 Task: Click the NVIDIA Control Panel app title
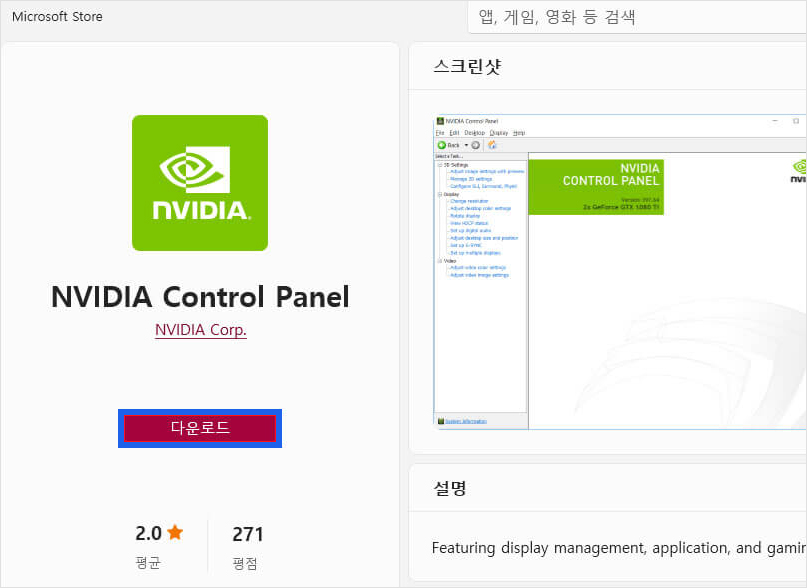point(200,297)
